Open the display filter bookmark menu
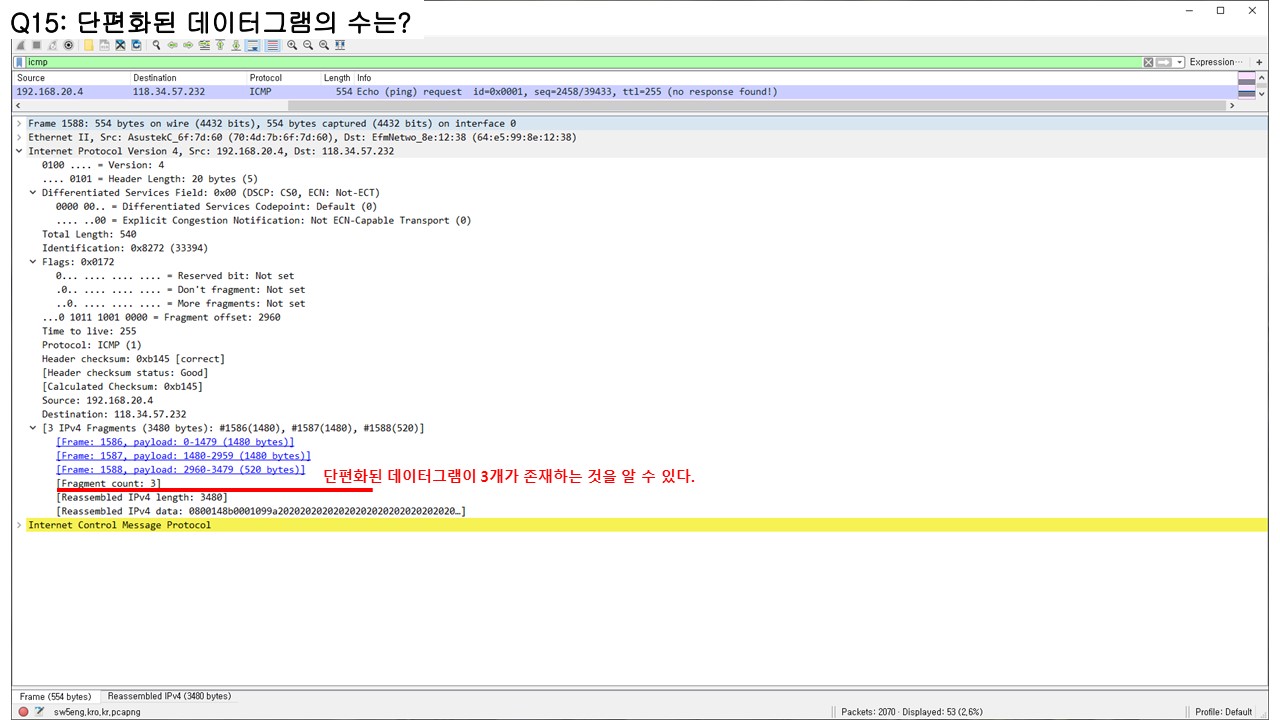Screen dimensions: 1280x720 pyautogui.click(x=19, y=62)
